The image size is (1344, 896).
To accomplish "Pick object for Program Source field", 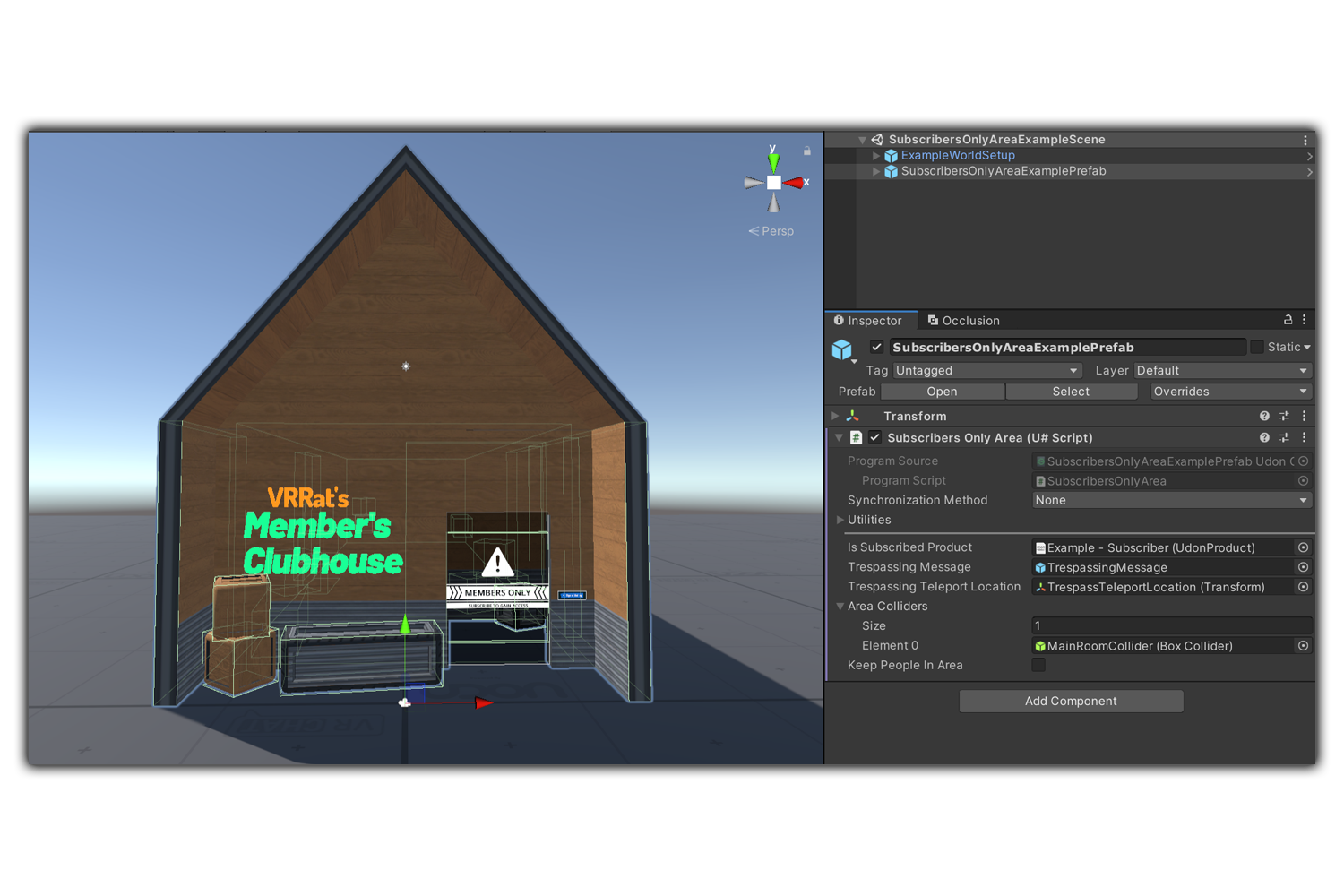I will [1304, 461].
